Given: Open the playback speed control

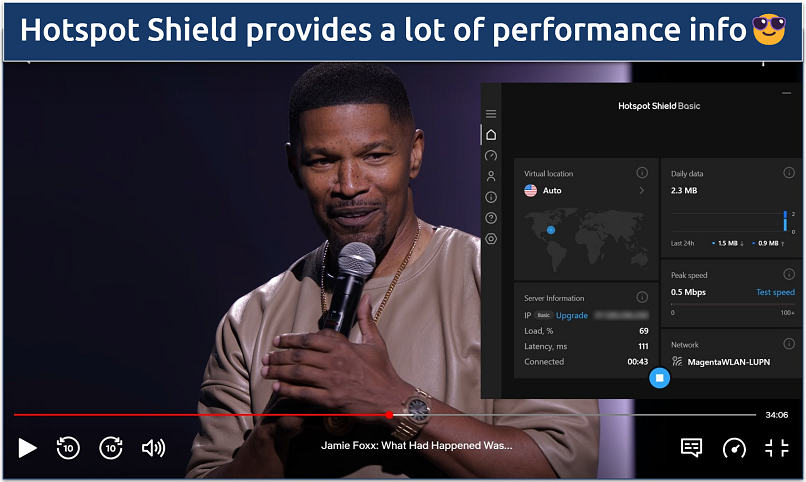Looking at the screenshot, I should click(734, 447).
